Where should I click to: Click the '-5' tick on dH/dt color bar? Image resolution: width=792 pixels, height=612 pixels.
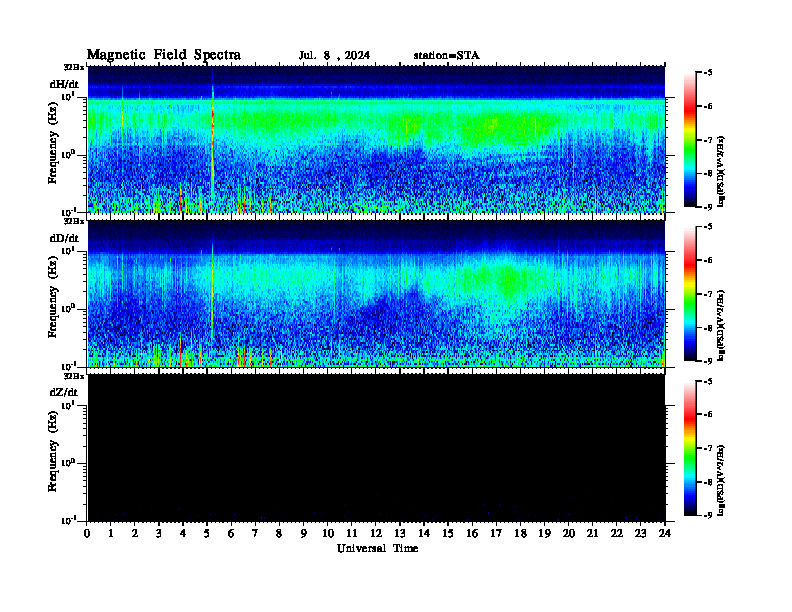tap(709, 73)
